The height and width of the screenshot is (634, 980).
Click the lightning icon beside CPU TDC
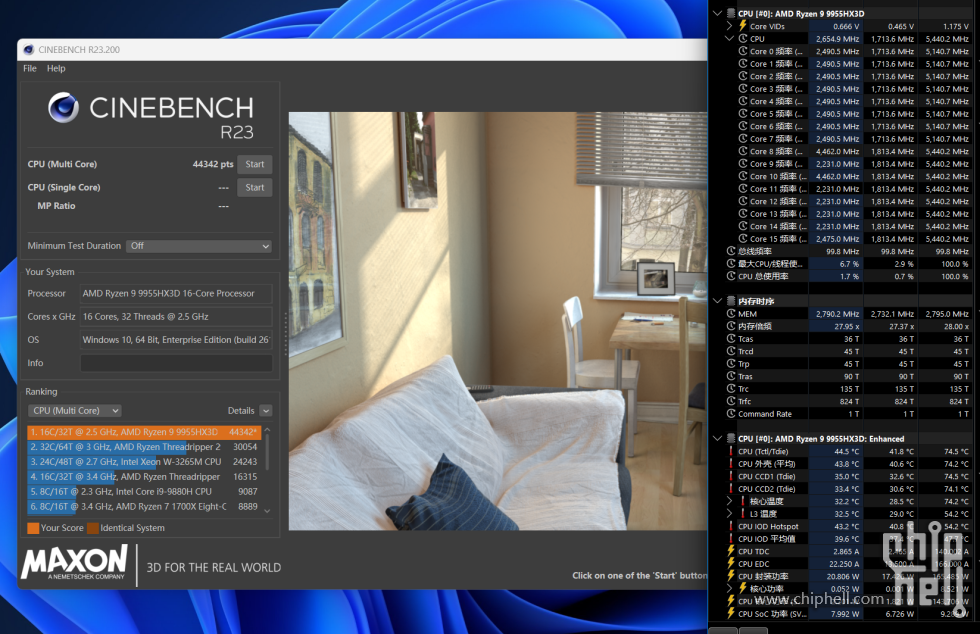coord(731,551)
